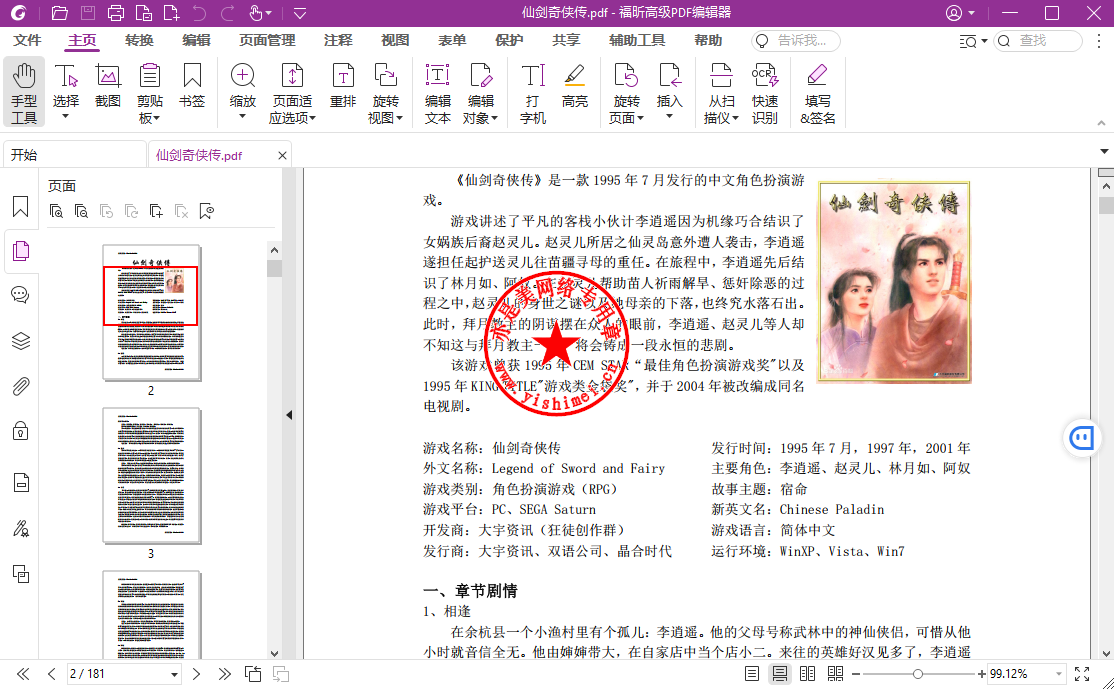Open a file with the folder icon
This screenshot has width=1114, height=689.
click(x=60, y=13)
